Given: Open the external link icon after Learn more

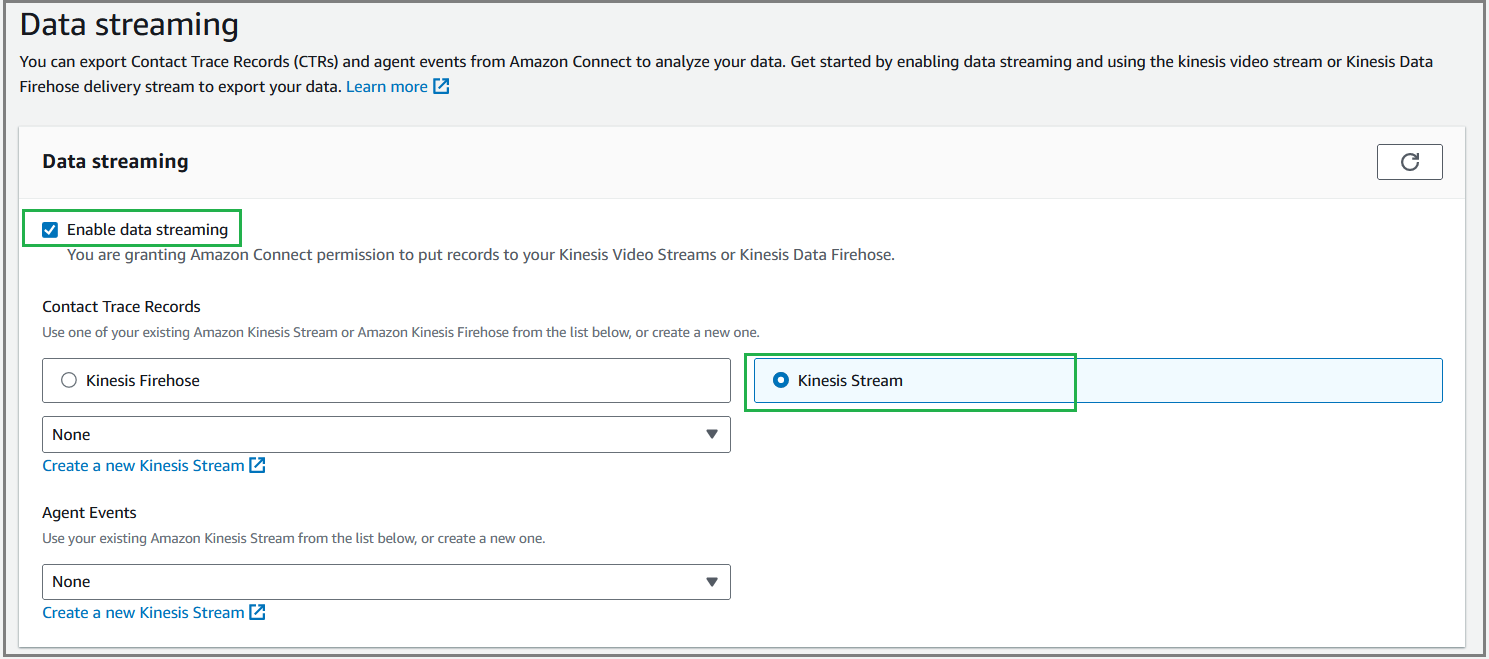Looking at the screenshot, I should click(x=441, y=87).
